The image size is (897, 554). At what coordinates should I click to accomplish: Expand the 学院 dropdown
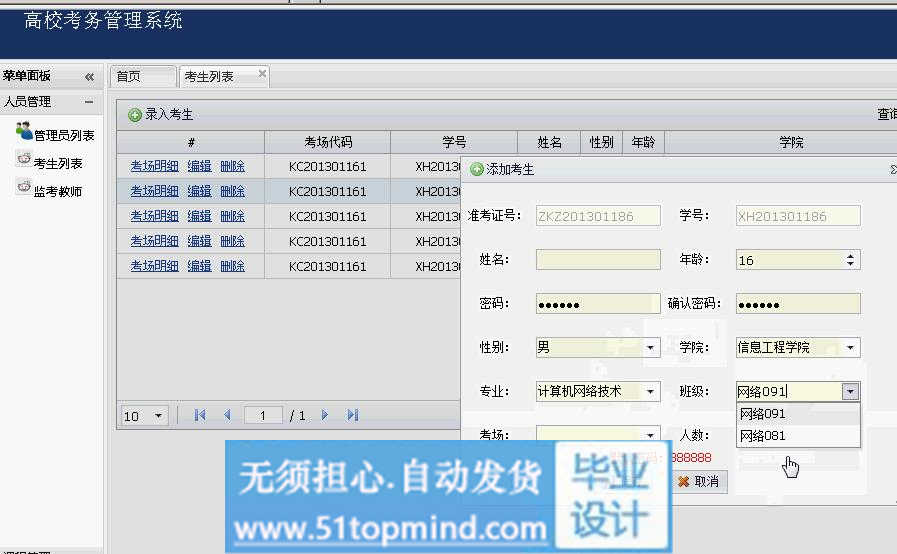click(x=850, y=348)
